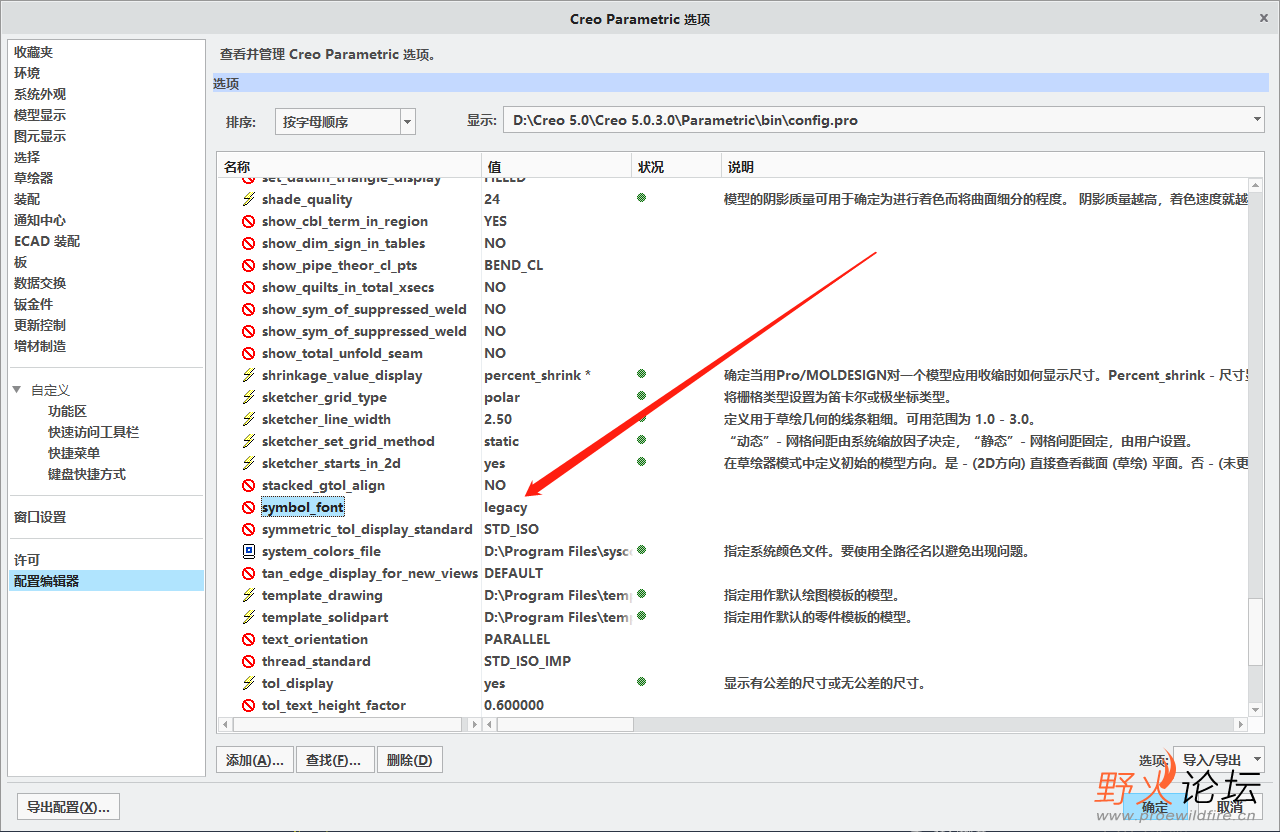1280x832 pixels.
Task: Confirm with the 确定 button
Action: 1155,807
